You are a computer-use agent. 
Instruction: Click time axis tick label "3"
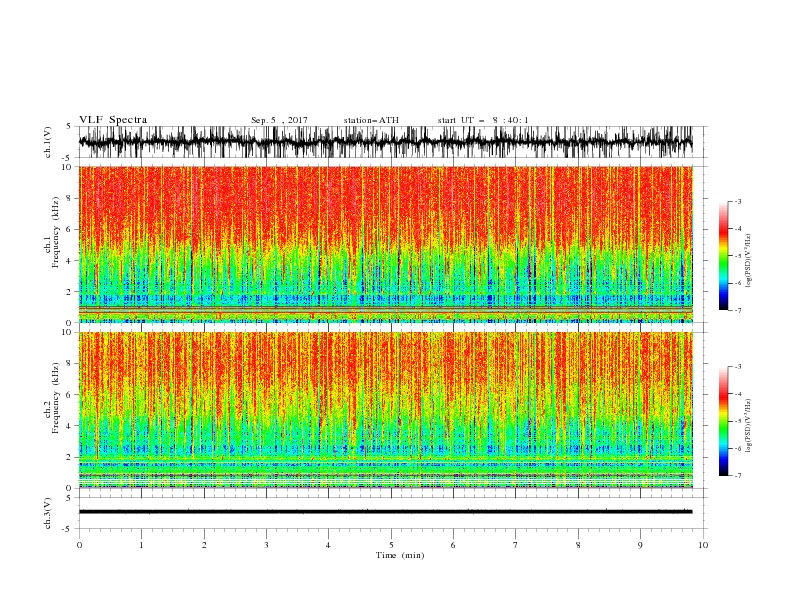tap(266, 545)
